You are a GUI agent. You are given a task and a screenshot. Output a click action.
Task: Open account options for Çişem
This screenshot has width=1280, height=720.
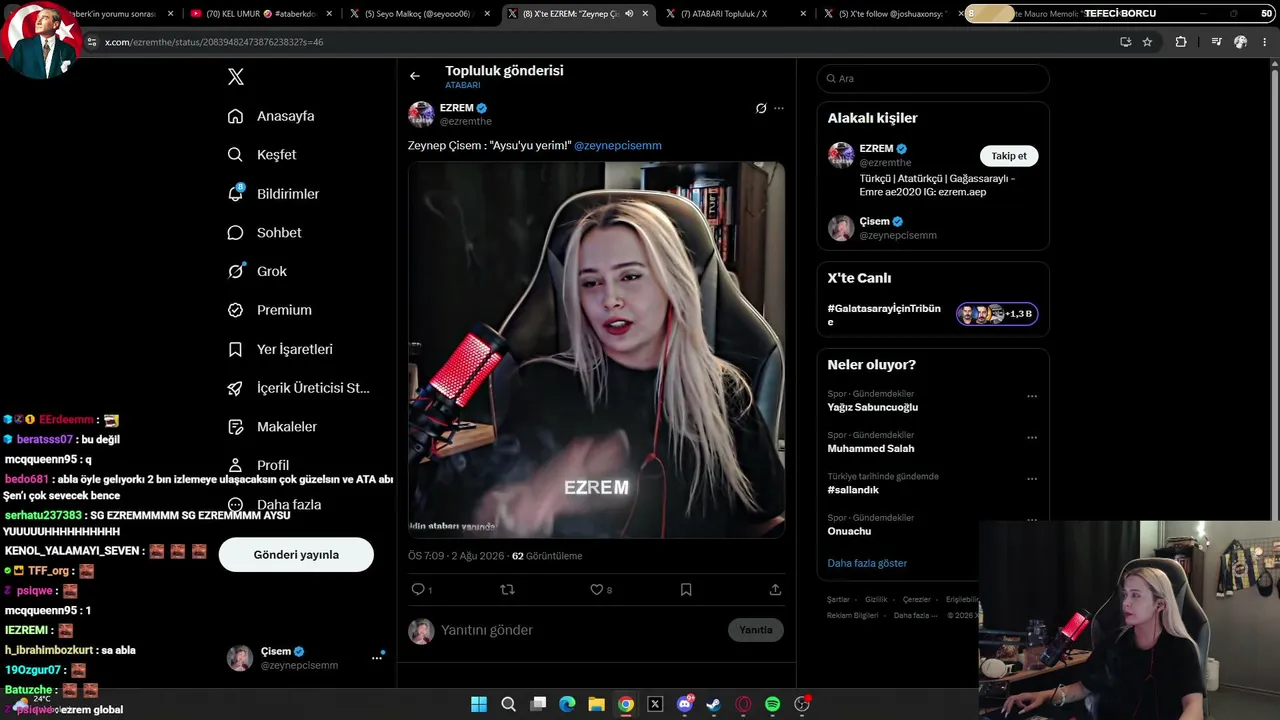pos(377,658)
